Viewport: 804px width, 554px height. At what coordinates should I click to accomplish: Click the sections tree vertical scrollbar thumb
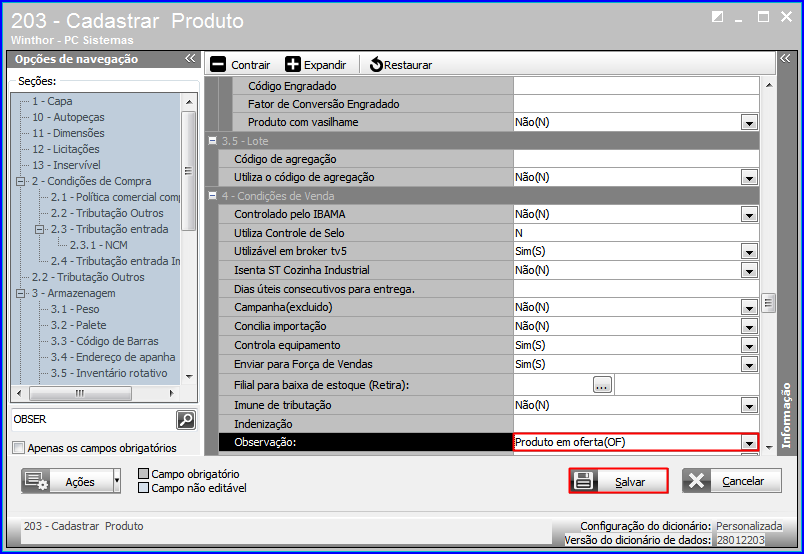[x=188, y=171]
